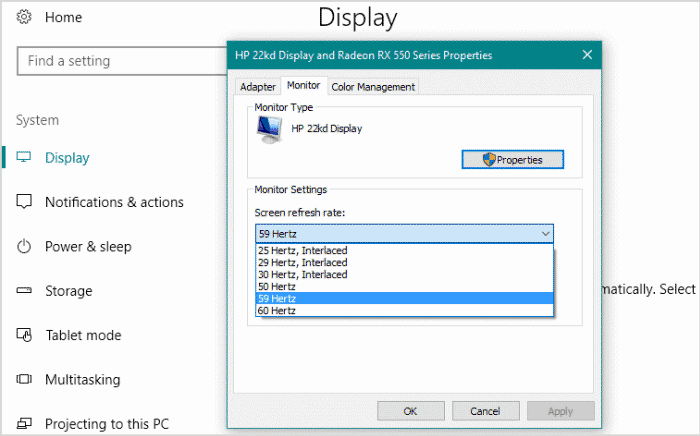Click the refresh rate dropdown arrow
The image size is (700, 436).
tap(545, 233)
